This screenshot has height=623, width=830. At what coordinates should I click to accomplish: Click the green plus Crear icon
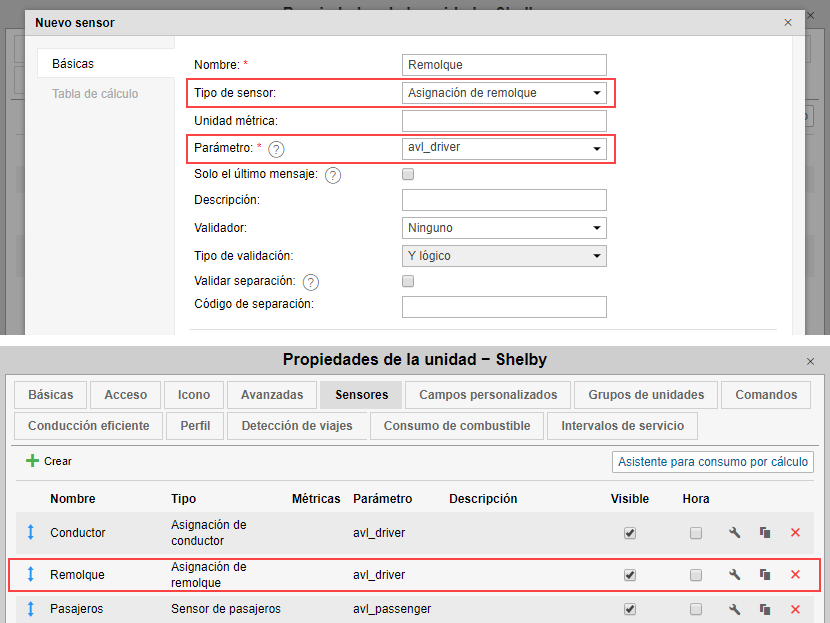[32, 461]
